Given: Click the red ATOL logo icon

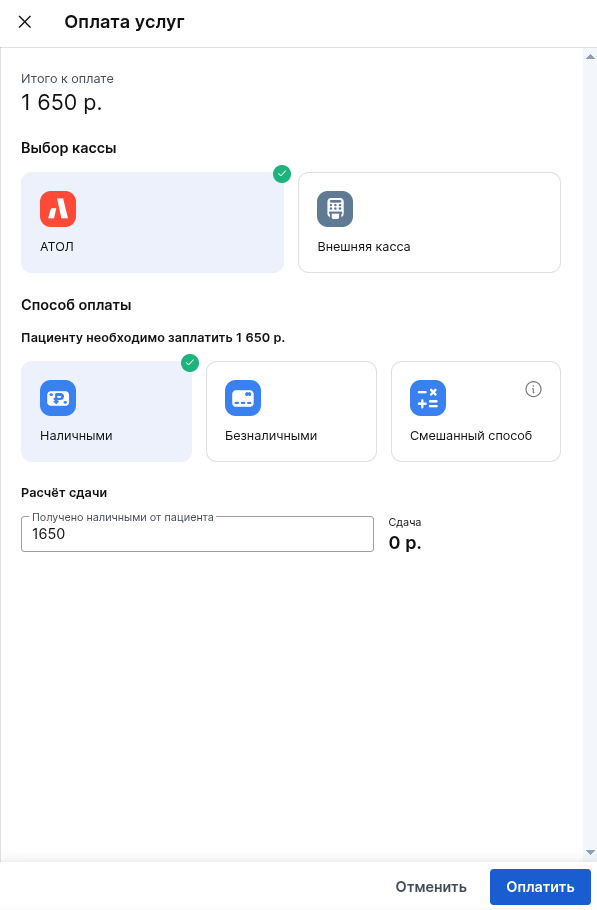Looking at the screenshot, I should pyautogui.click(x=58, y=209).
